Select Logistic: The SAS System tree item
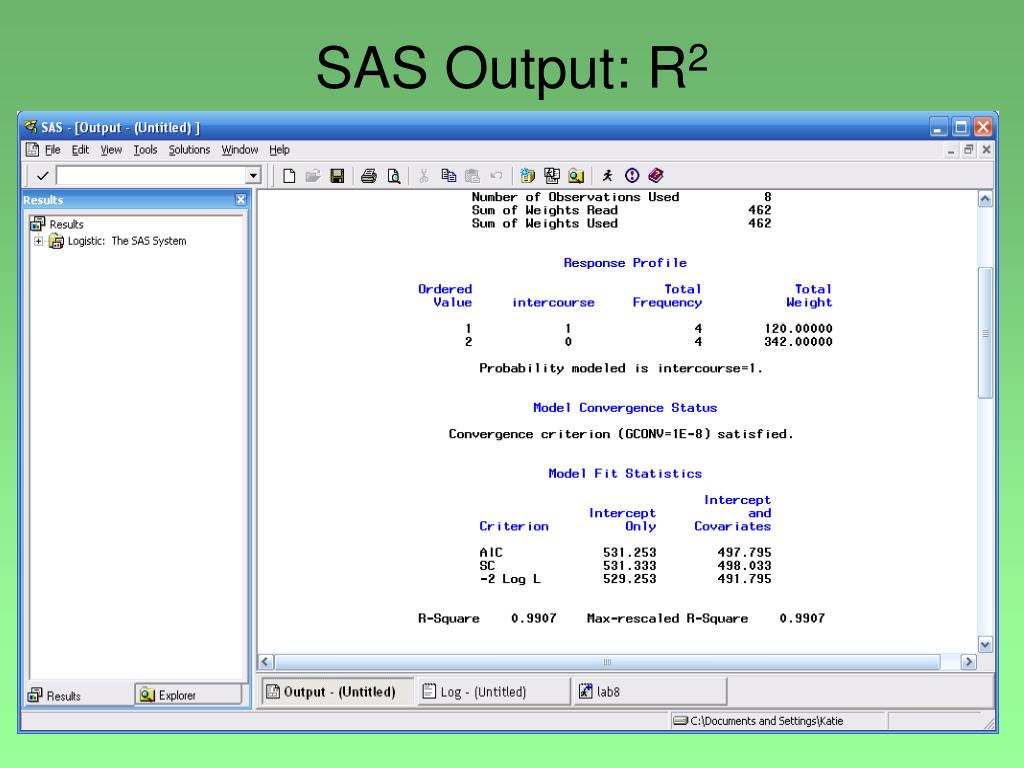This screenshot has height=768, width=1024. pos(127,241)
